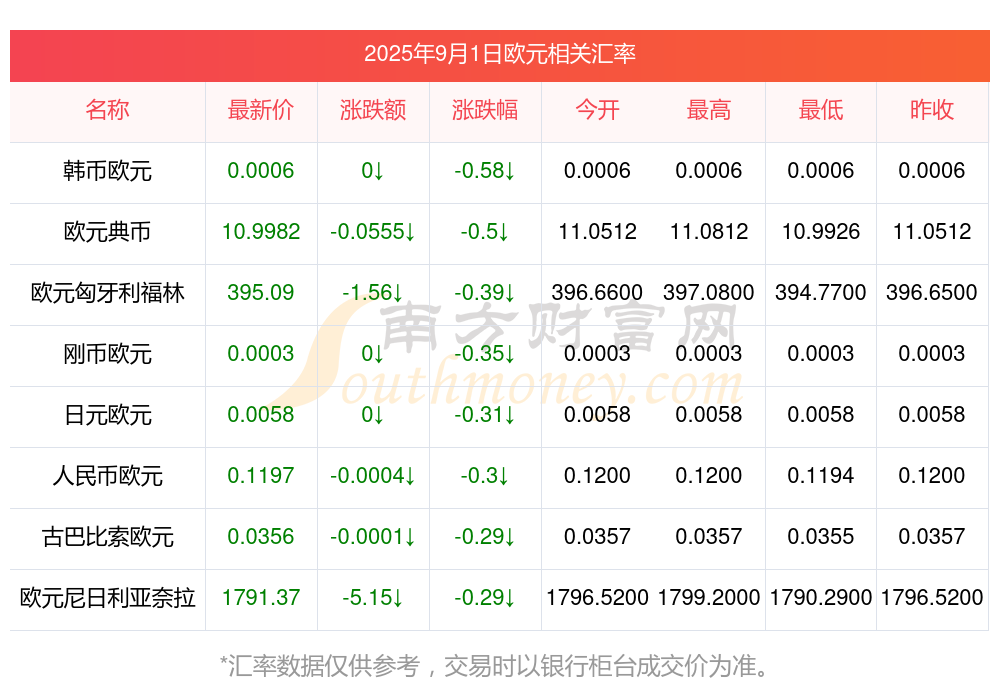Screen dimensions: 1000x698
Task: Click the percent change -0.5↓
Action: click(x=485, y=232)
